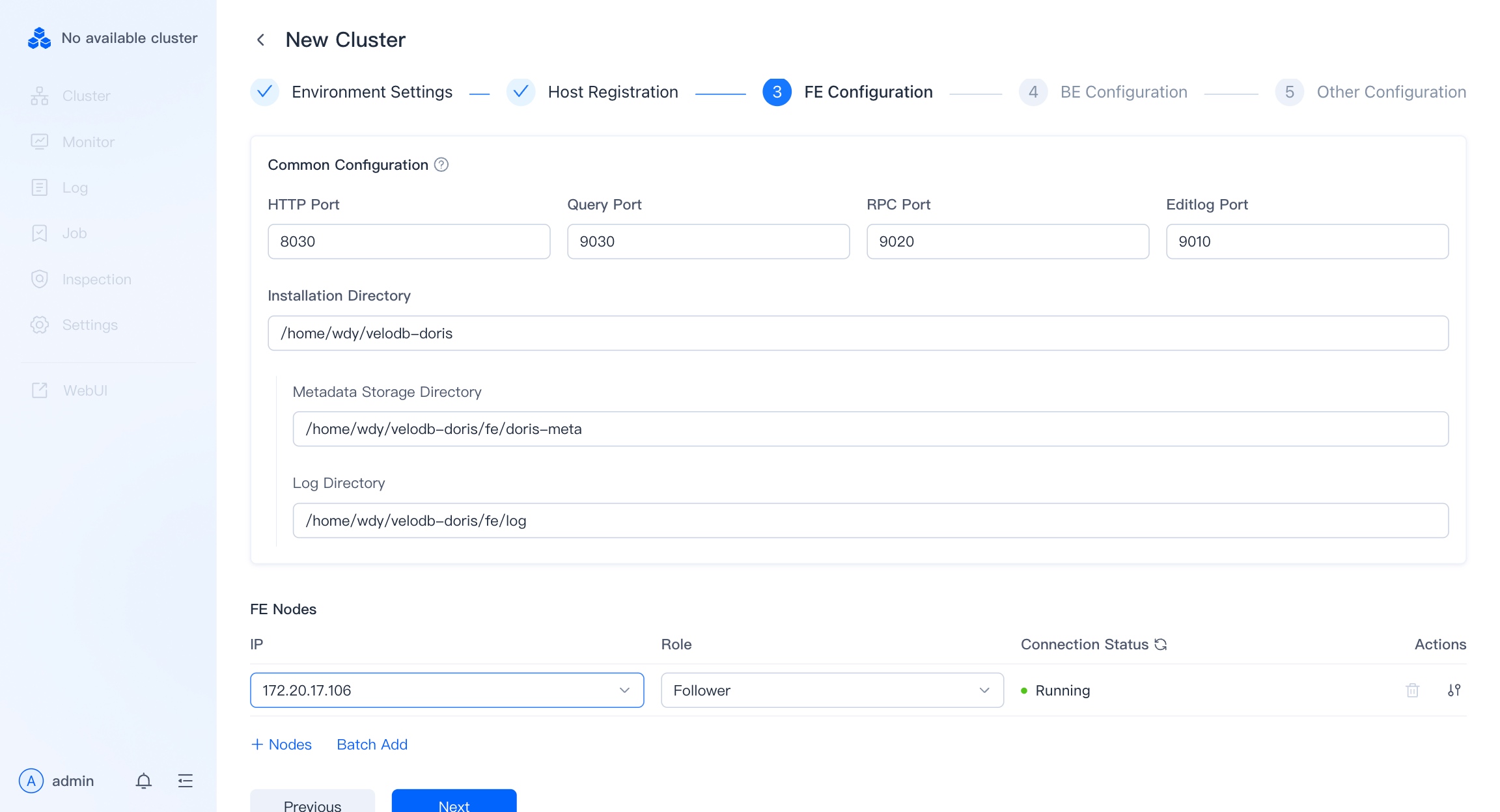Click the Editlog Port field 9010
The image size is (1500, 812).
point(1307,241)
